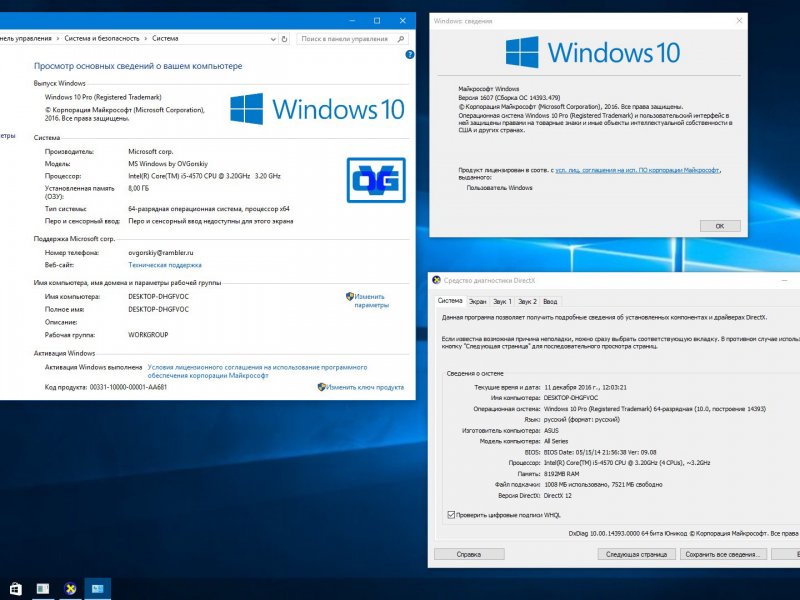Maximize the System control panel window
The height and width of the screenshot is (600, 800).
(377, 21)
